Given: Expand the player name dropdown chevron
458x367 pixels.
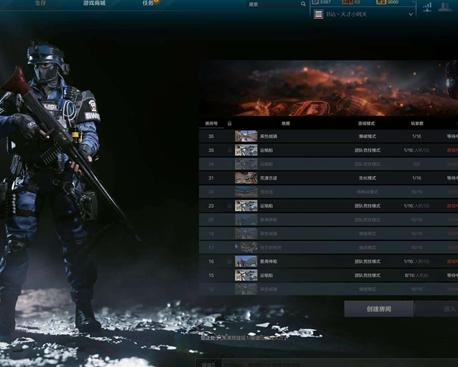Looking at the screenshot, I should 411,14.
